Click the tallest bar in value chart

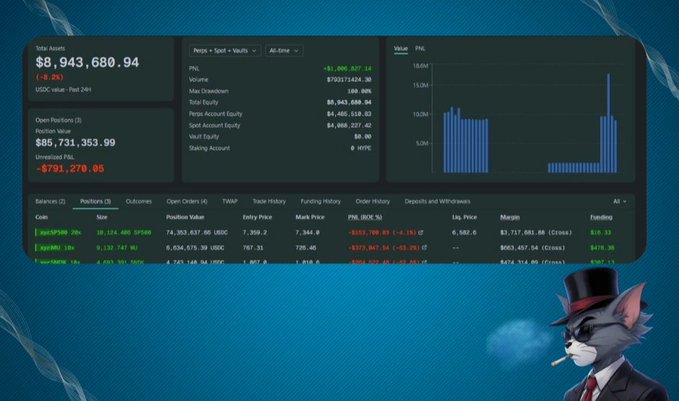point(608,123)
